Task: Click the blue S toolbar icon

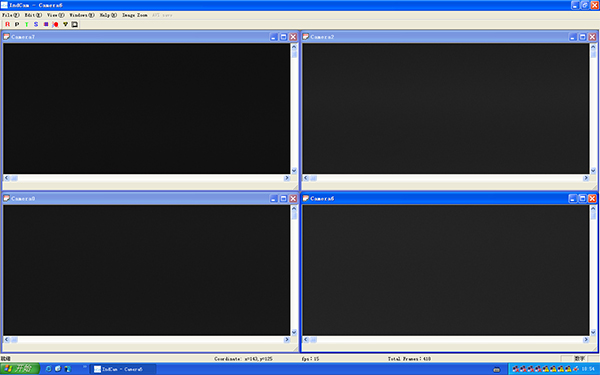Action: point(36,24)
